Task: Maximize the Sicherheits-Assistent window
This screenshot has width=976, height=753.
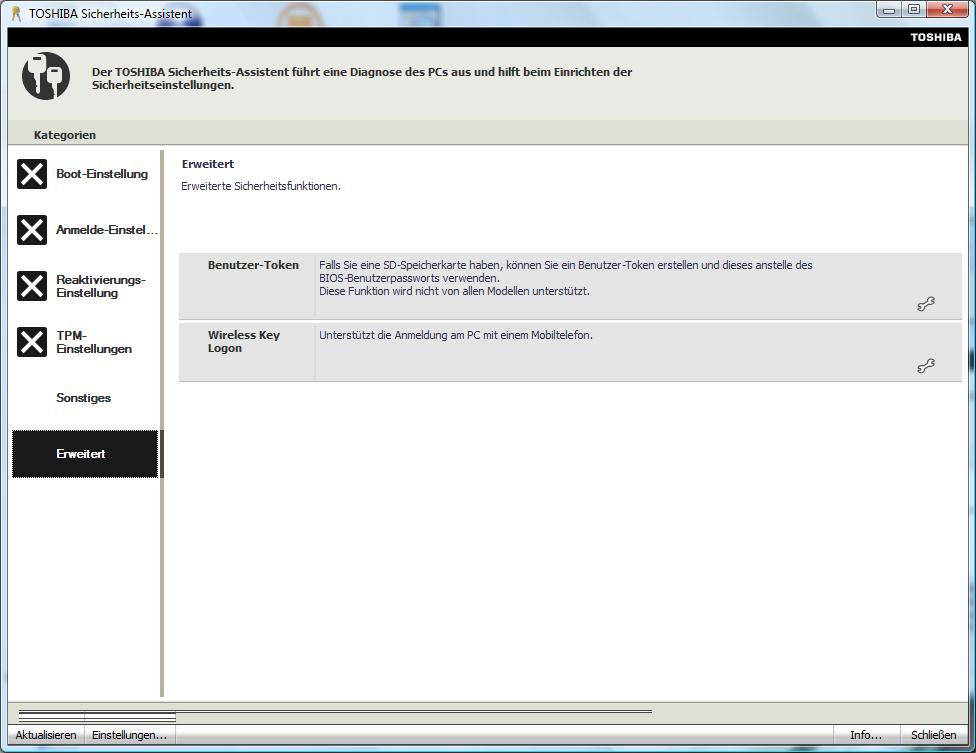Action: pyautogui.click(x=914, y=9)
